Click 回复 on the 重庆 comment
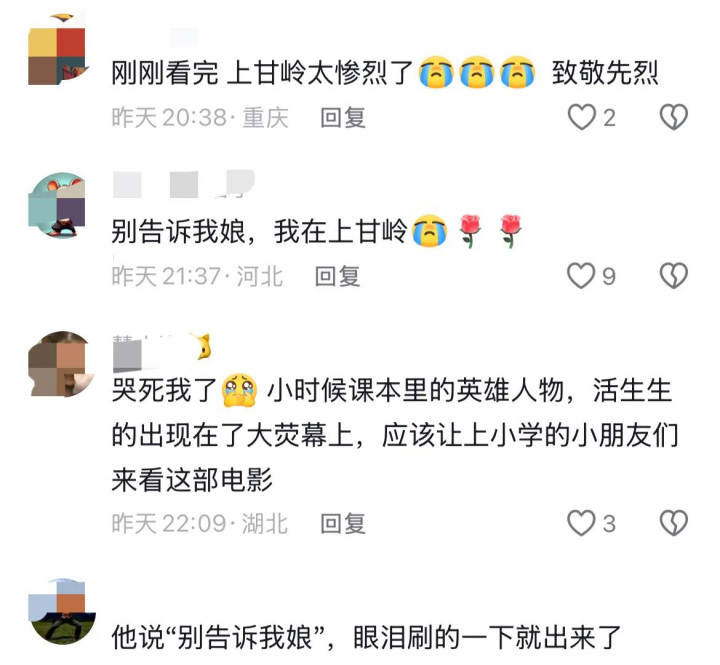Viewport: 720px width, 665px height. pos(343,118)
